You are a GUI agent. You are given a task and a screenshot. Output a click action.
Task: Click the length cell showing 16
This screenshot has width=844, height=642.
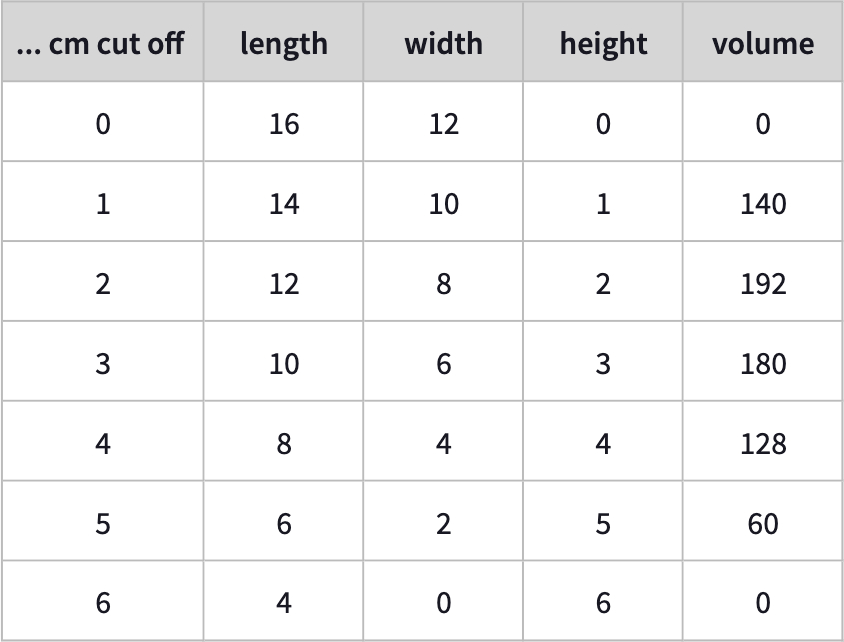tap(284, 124)
